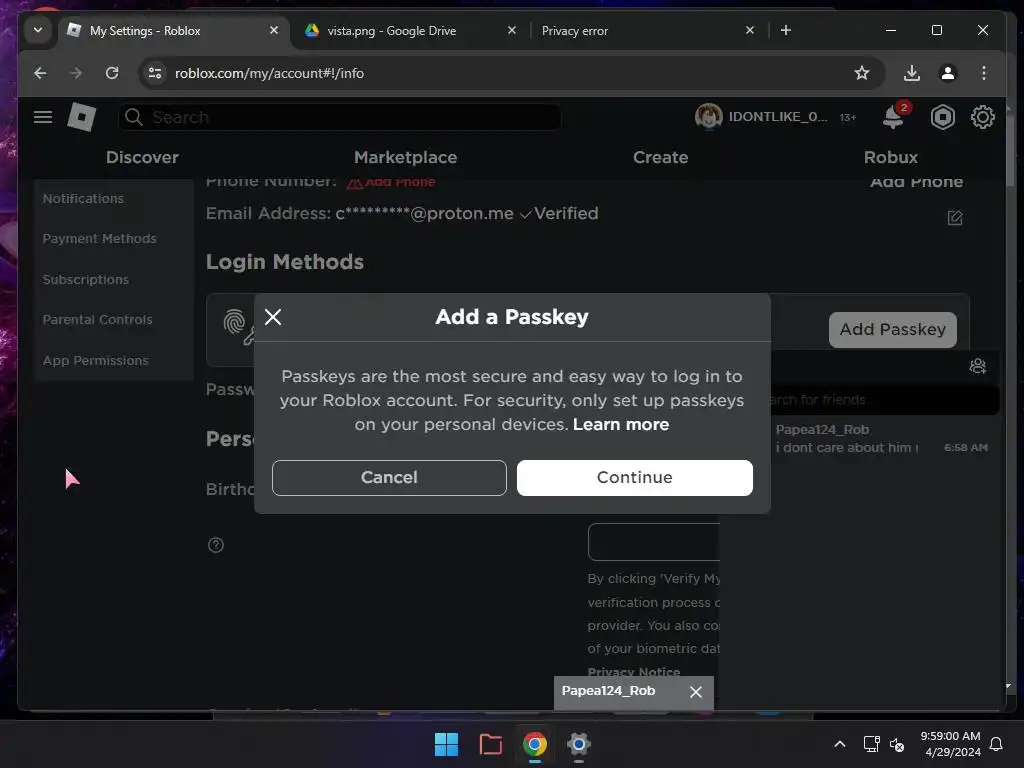Bookmark this page with the star
Image resolution: width=1024 pixels, height=768 pixels.
(x=862, y=73)
